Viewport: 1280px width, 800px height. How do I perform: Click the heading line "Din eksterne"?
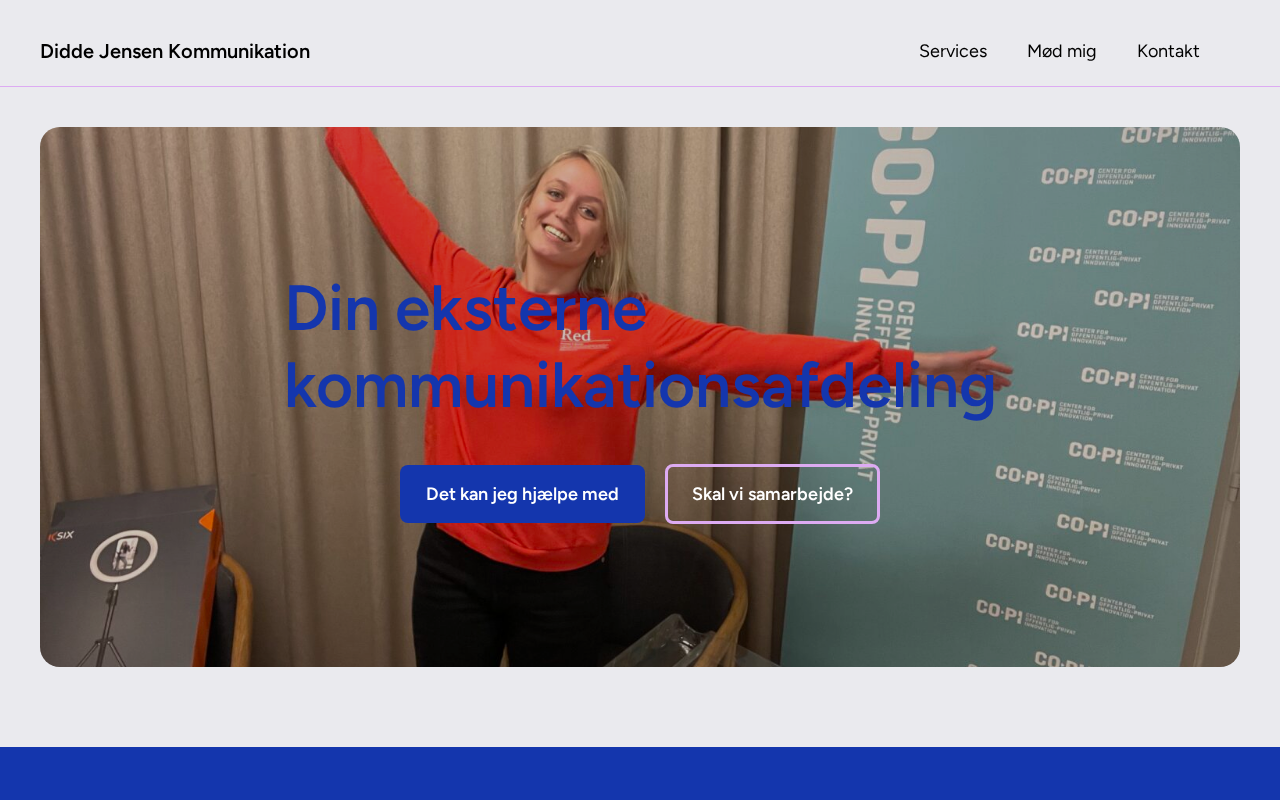tap(466, 309)
